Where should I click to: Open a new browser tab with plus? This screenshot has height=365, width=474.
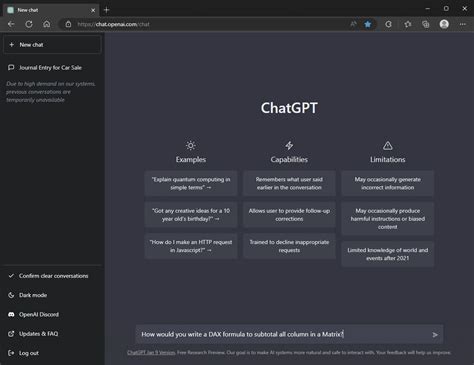pyautogui.click(x=107, y=10)
